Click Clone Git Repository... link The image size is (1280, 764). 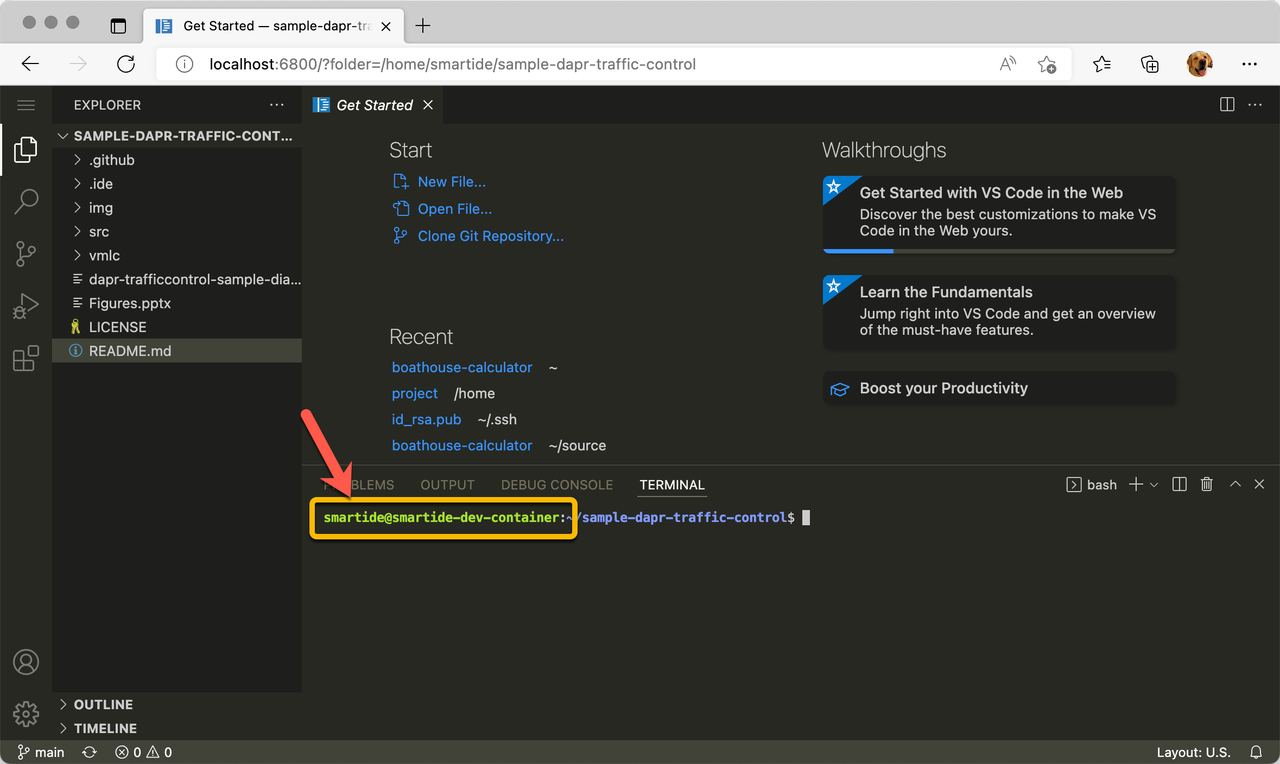[x=491, y=236]
